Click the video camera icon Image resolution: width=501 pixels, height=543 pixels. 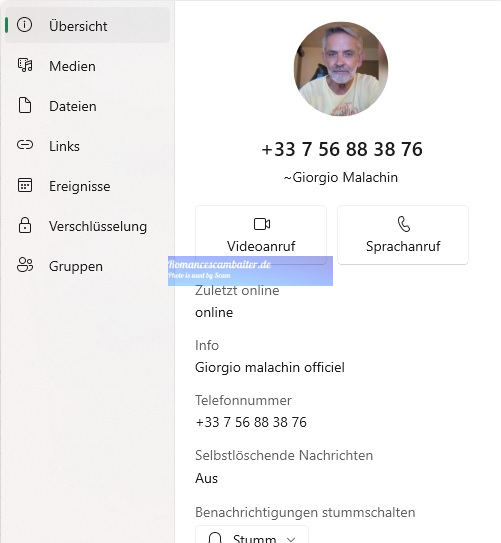click(x=262, y=224)
